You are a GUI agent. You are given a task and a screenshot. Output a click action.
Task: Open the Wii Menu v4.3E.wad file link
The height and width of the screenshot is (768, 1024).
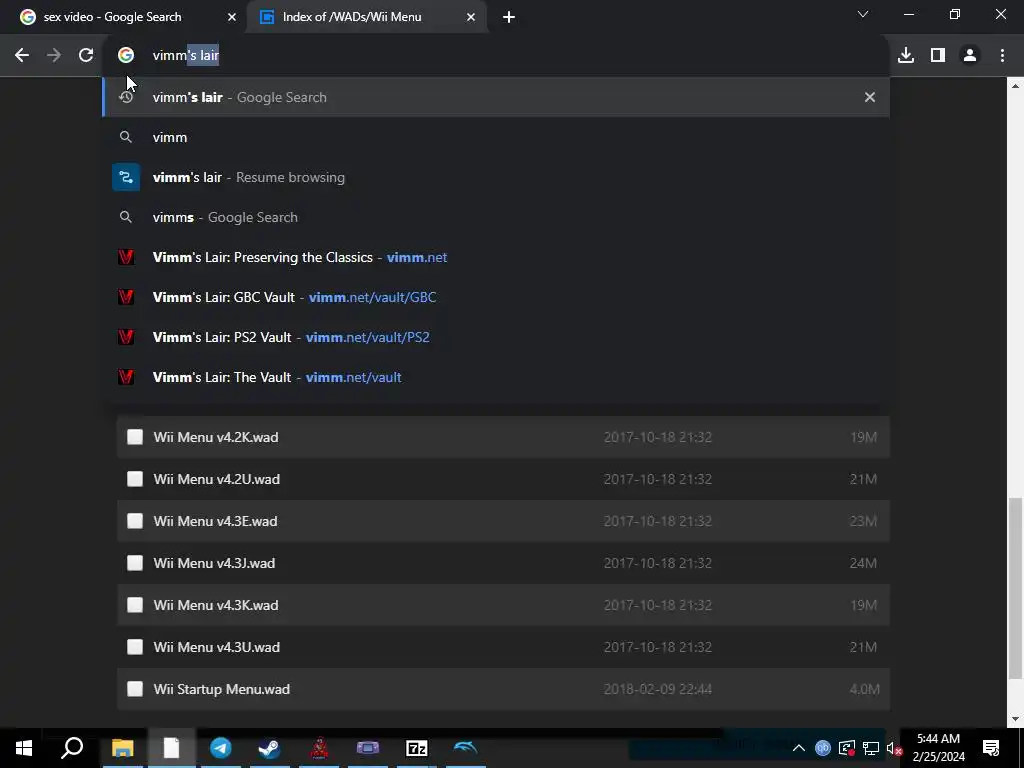[x=216, y=521]
